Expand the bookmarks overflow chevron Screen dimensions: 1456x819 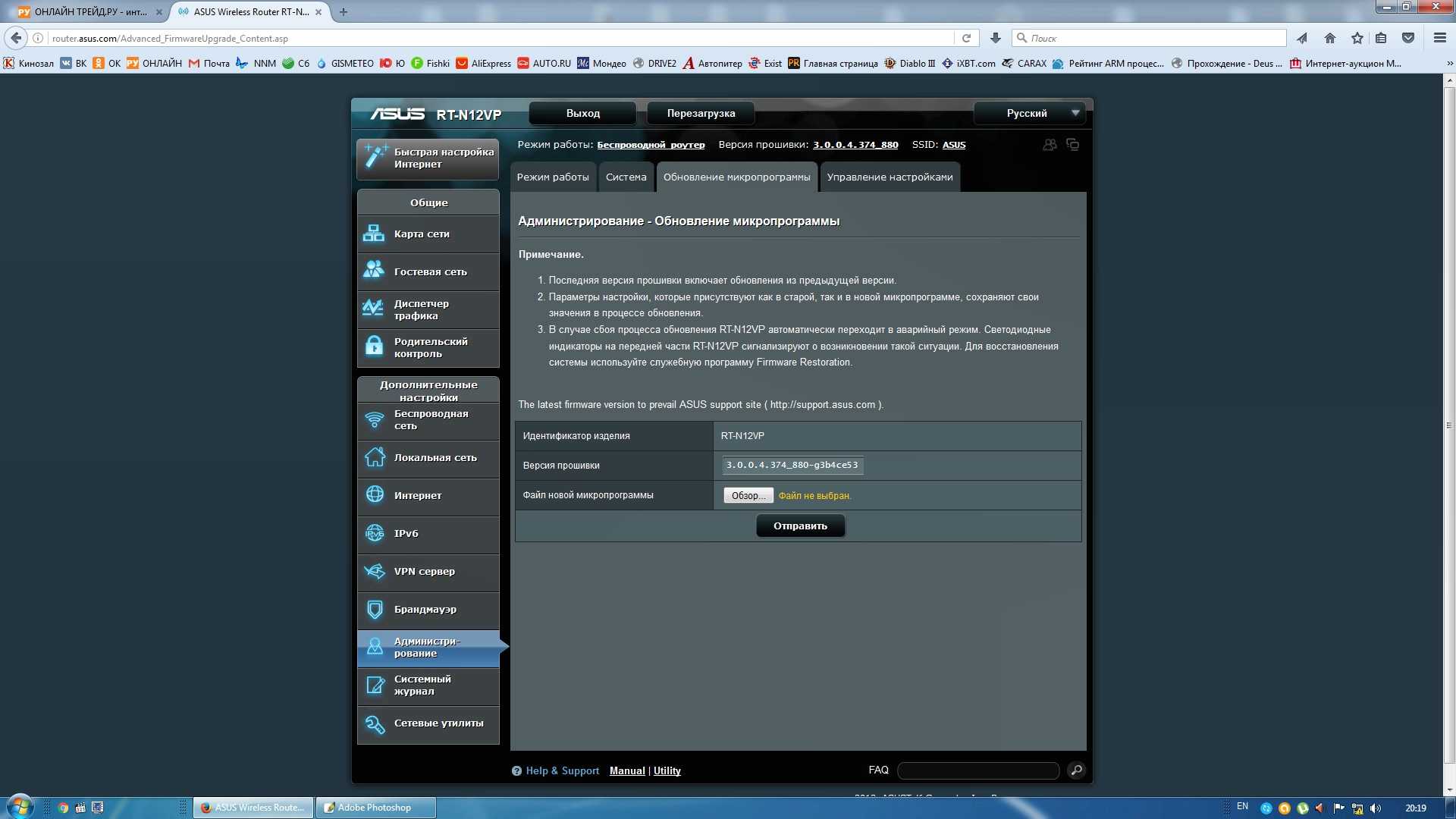click(x=1448, y=64)
